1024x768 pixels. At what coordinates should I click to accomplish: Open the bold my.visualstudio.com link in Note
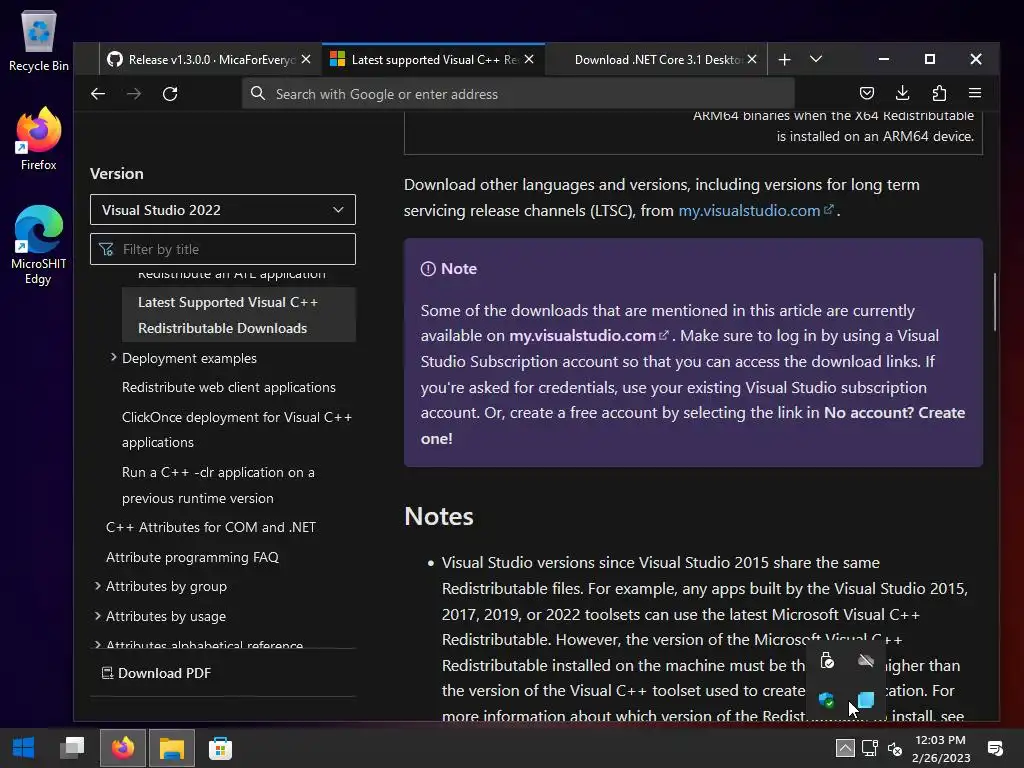pyautogui.click(x=588, y=336)
